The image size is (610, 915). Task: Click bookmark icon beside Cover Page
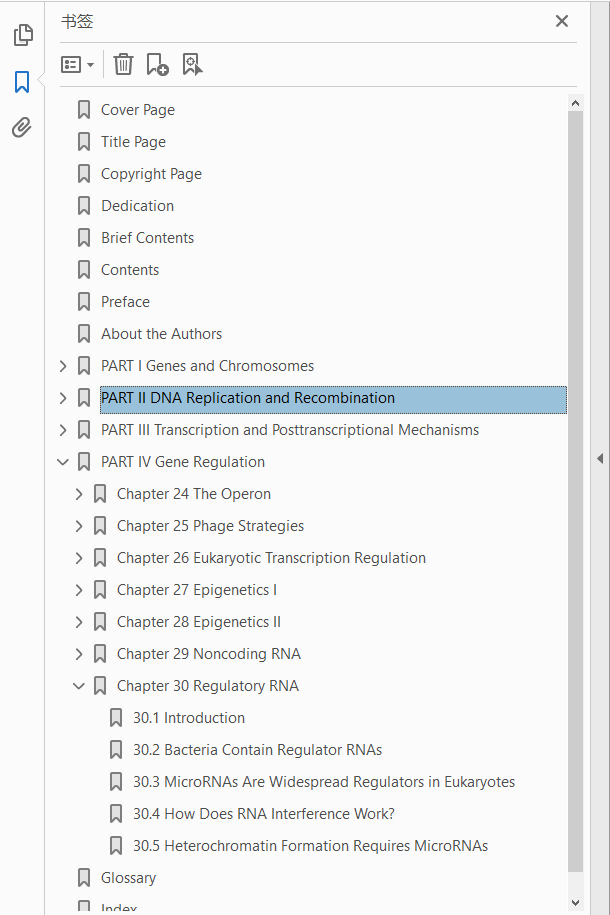coord(85,110)
